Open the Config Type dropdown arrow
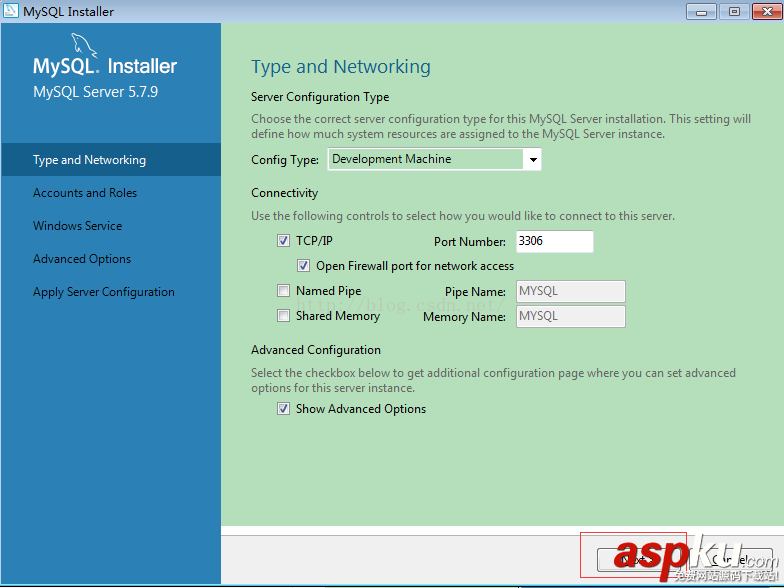 click(533, 160)
